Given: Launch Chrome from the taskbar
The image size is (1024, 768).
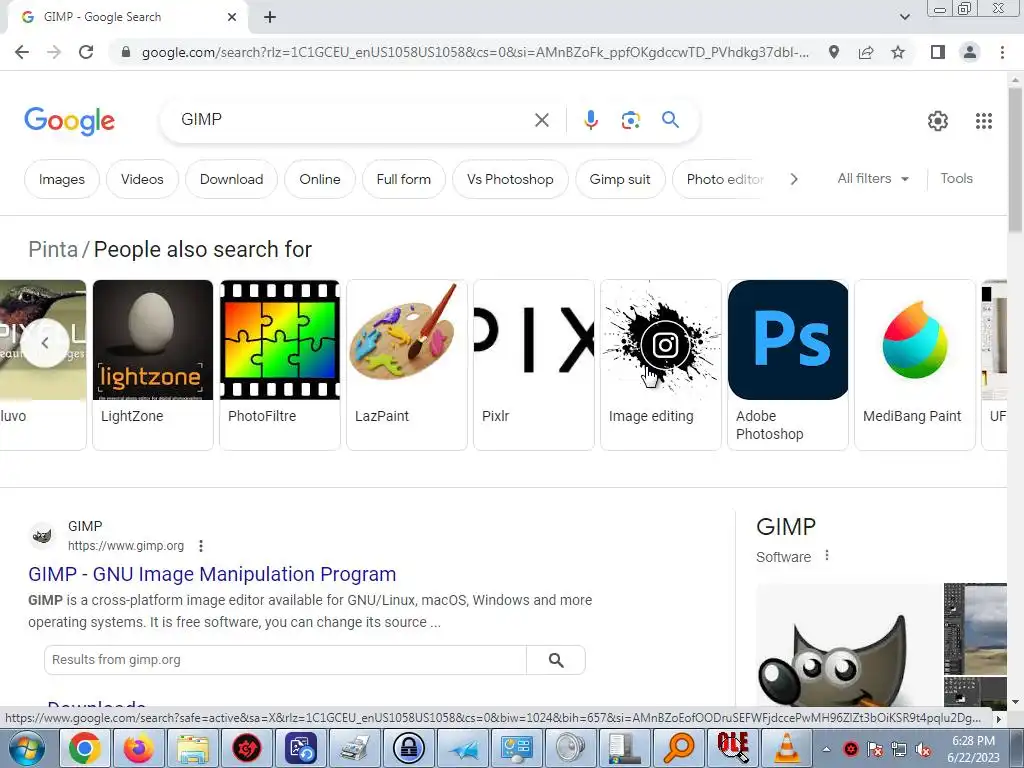Looking at the screenshot, I should pyautogui.click(x=85, y=748).
